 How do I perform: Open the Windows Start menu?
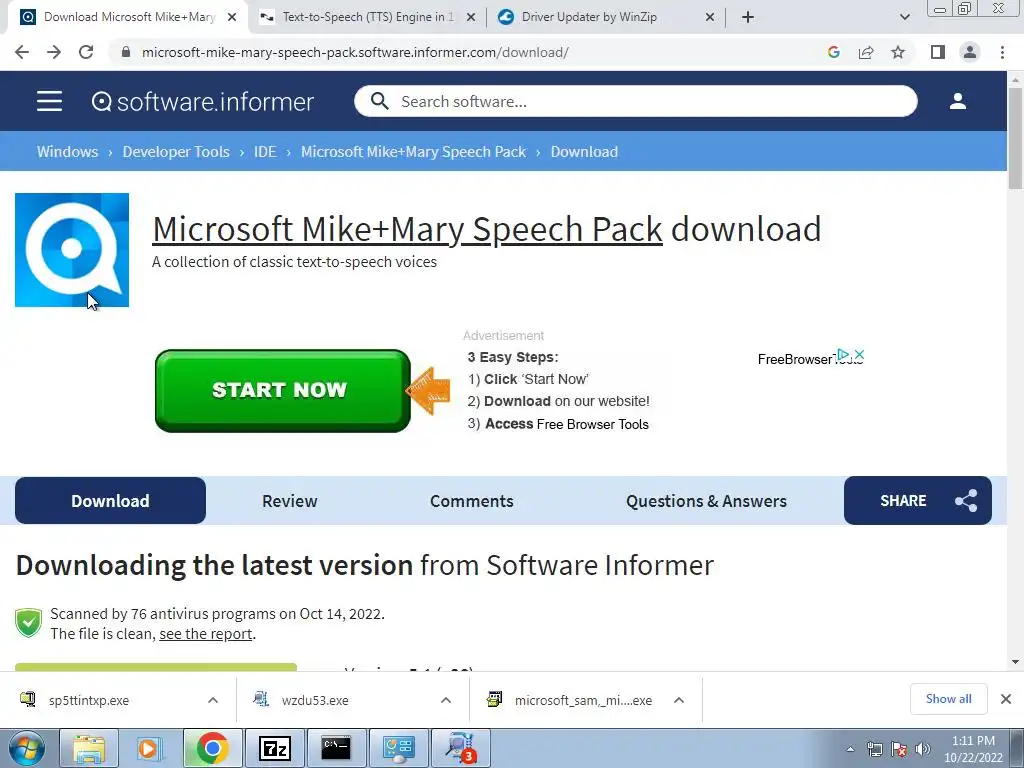27,748
